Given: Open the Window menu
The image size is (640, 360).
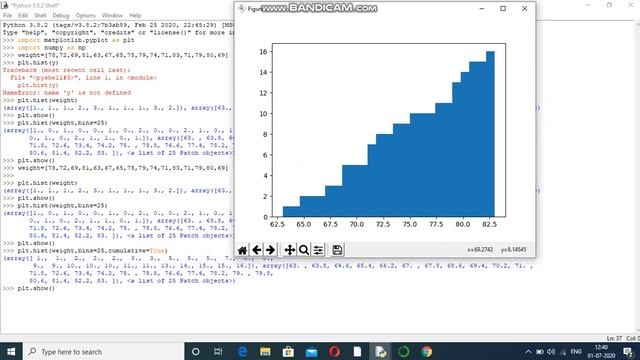Looking at the screenshot, I should 112,16.
